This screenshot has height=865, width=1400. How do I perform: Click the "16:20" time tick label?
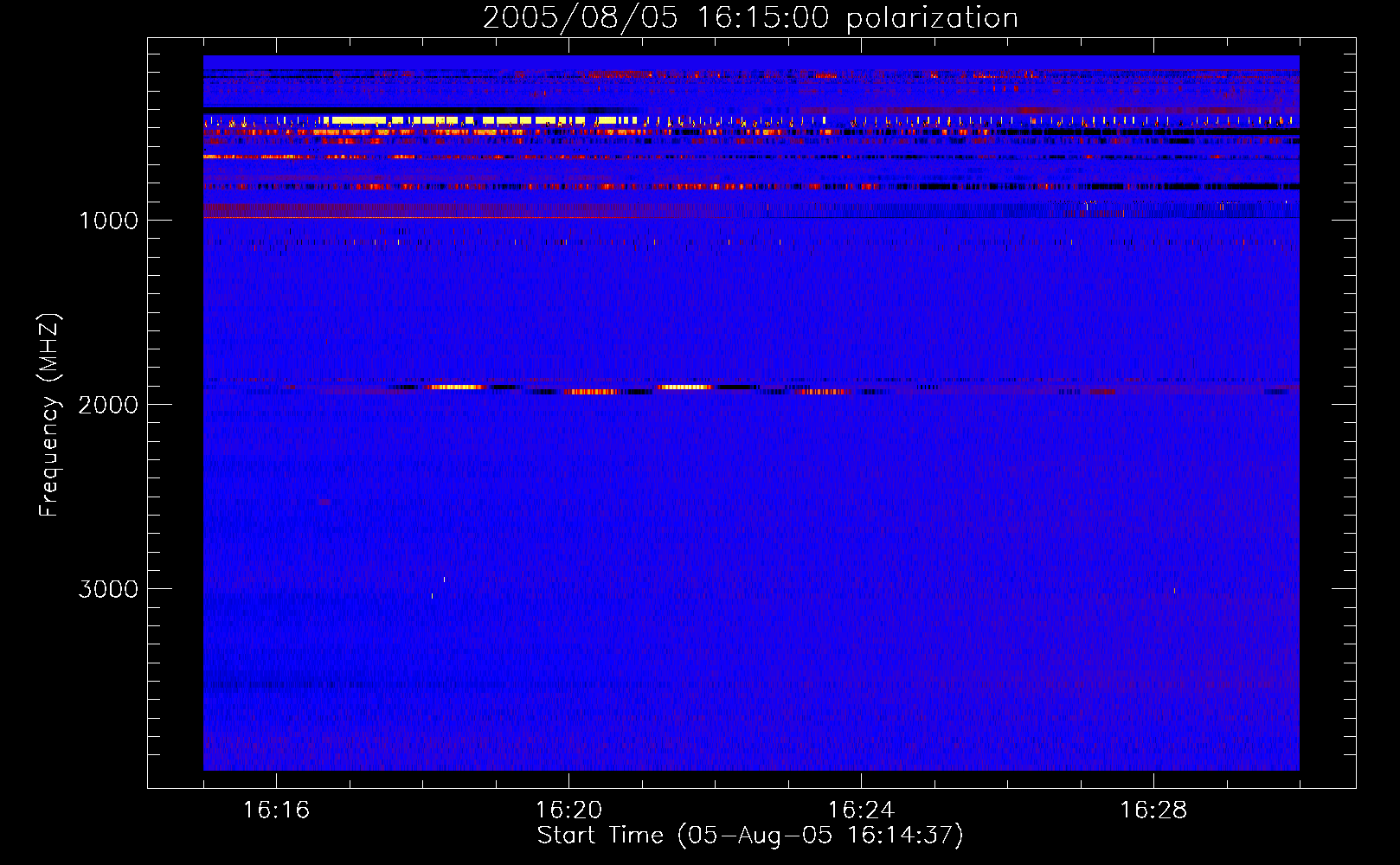pyautogui.click(x=568, y=811)
